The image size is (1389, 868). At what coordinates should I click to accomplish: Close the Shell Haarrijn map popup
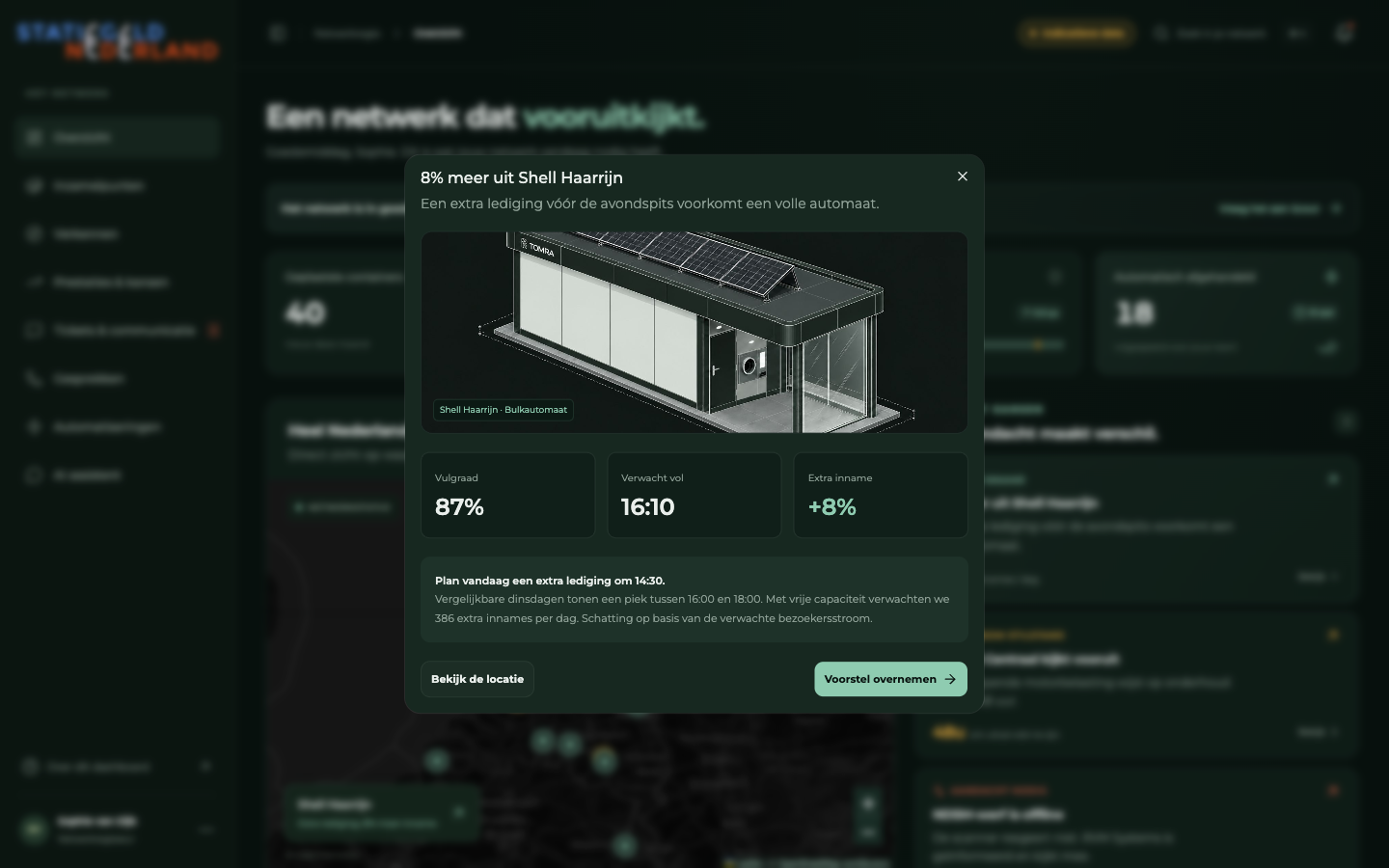coord(459,812)
